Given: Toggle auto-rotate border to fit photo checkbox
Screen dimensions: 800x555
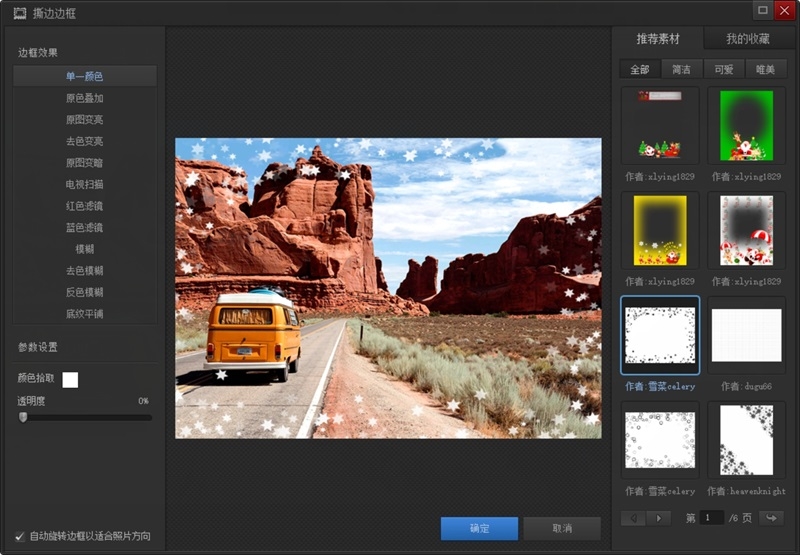Looking at the screenshot, I should pos(19,536).
